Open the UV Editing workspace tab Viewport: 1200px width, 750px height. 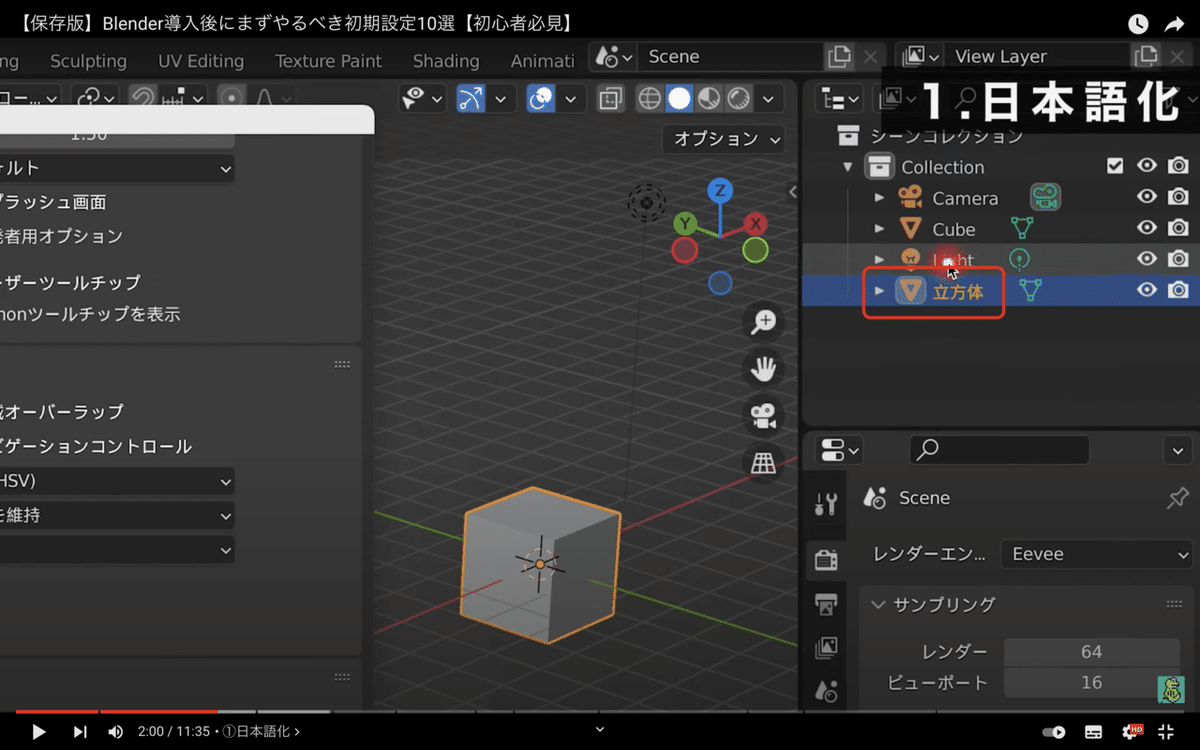pyautogui.click(x=200, y=61)
